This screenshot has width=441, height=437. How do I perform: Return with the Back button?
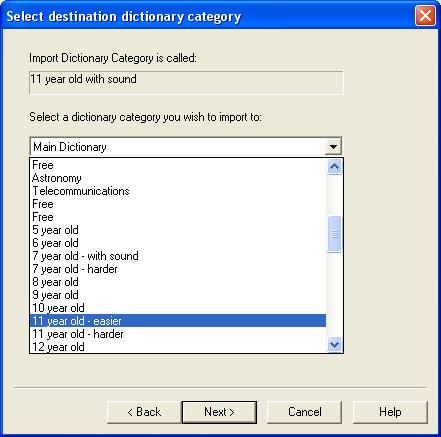point(144,412)
